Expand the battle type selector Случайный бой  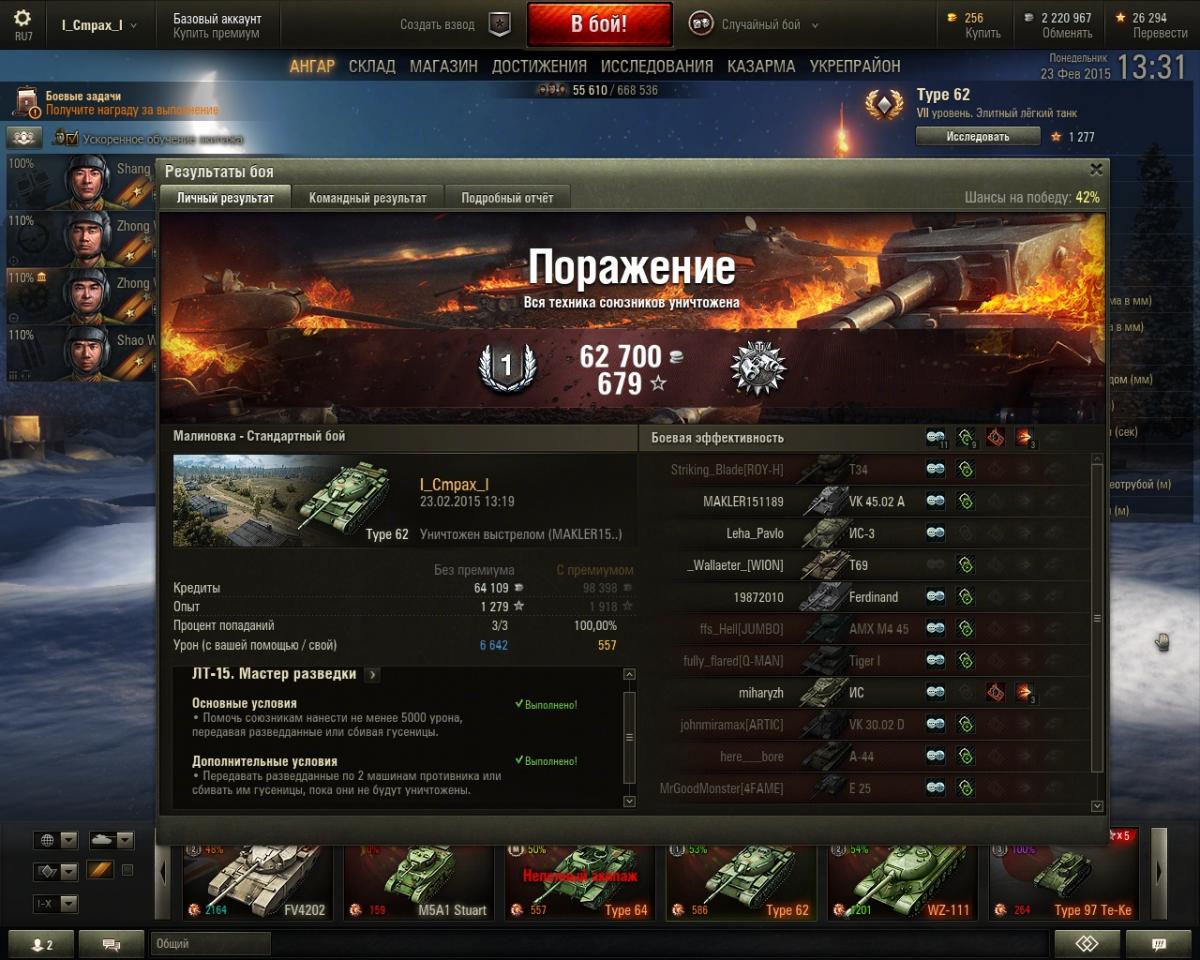pos(755,24)
